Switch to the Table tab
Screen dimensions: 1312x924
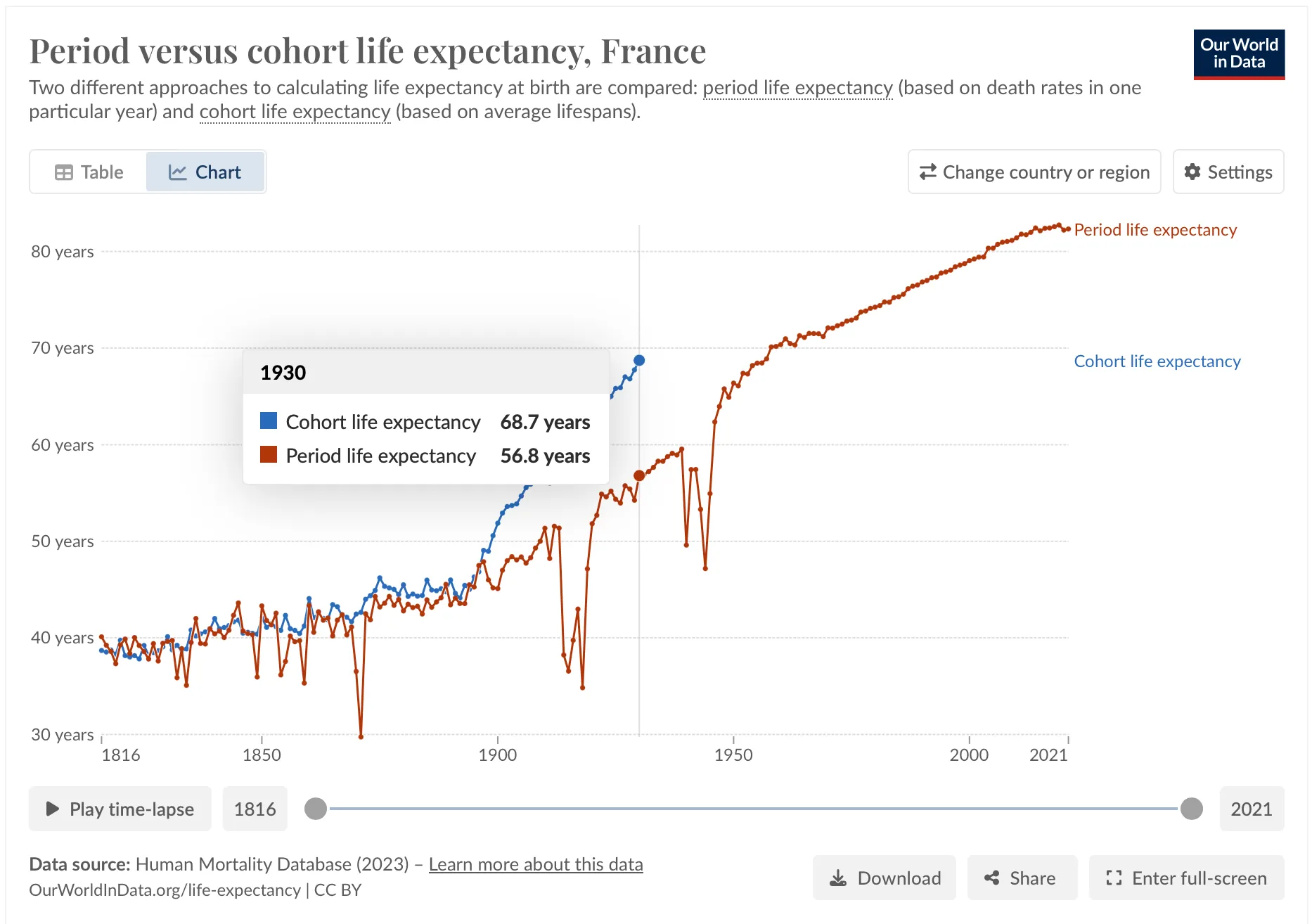point(89,172)
